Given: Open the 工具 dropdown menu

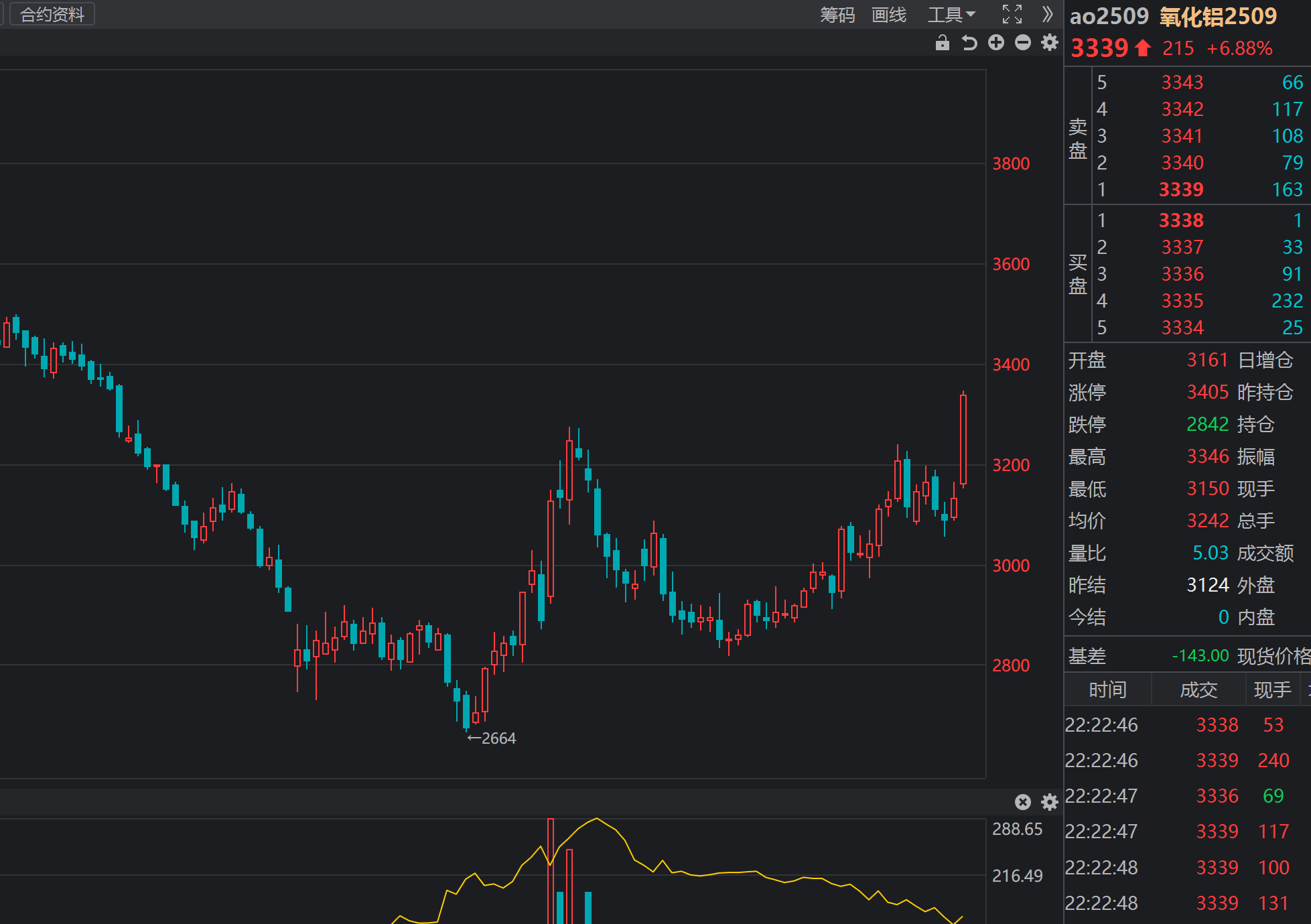Looking at the screenshot, I should coord(951,15).
